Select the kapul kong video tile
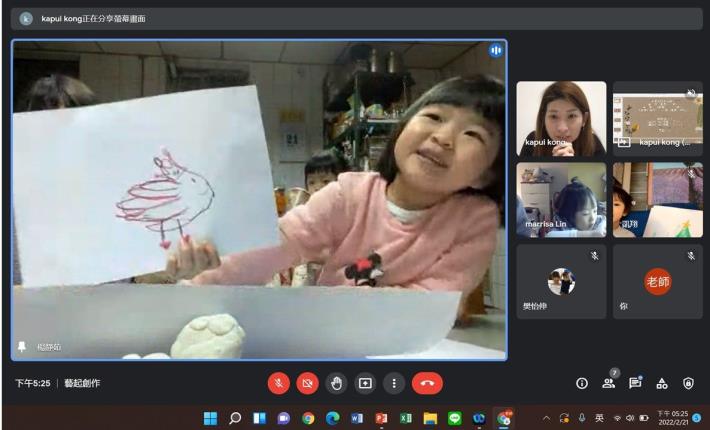The height and width of the screenshot is (430, 710). 561,118
